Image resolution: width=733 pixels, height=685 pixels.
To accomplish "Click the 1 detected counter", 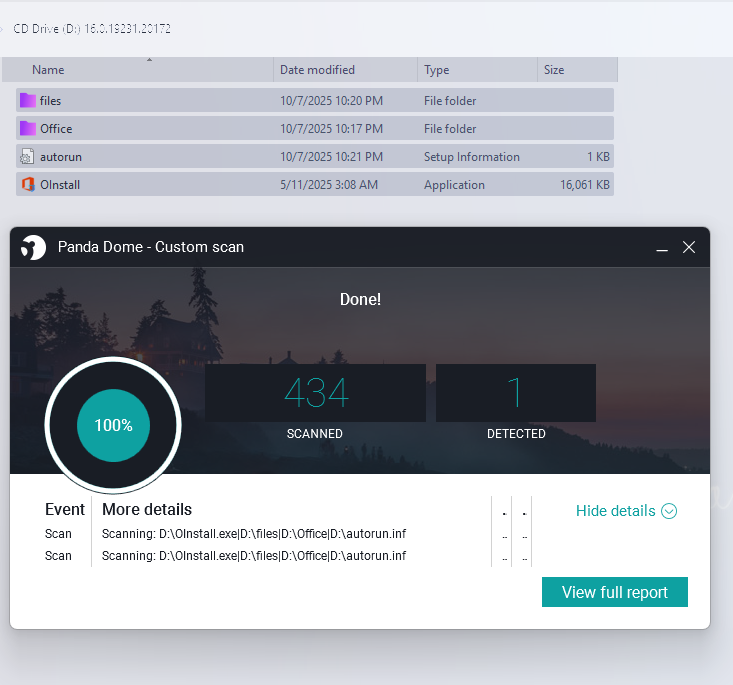I will pos(516,393).
